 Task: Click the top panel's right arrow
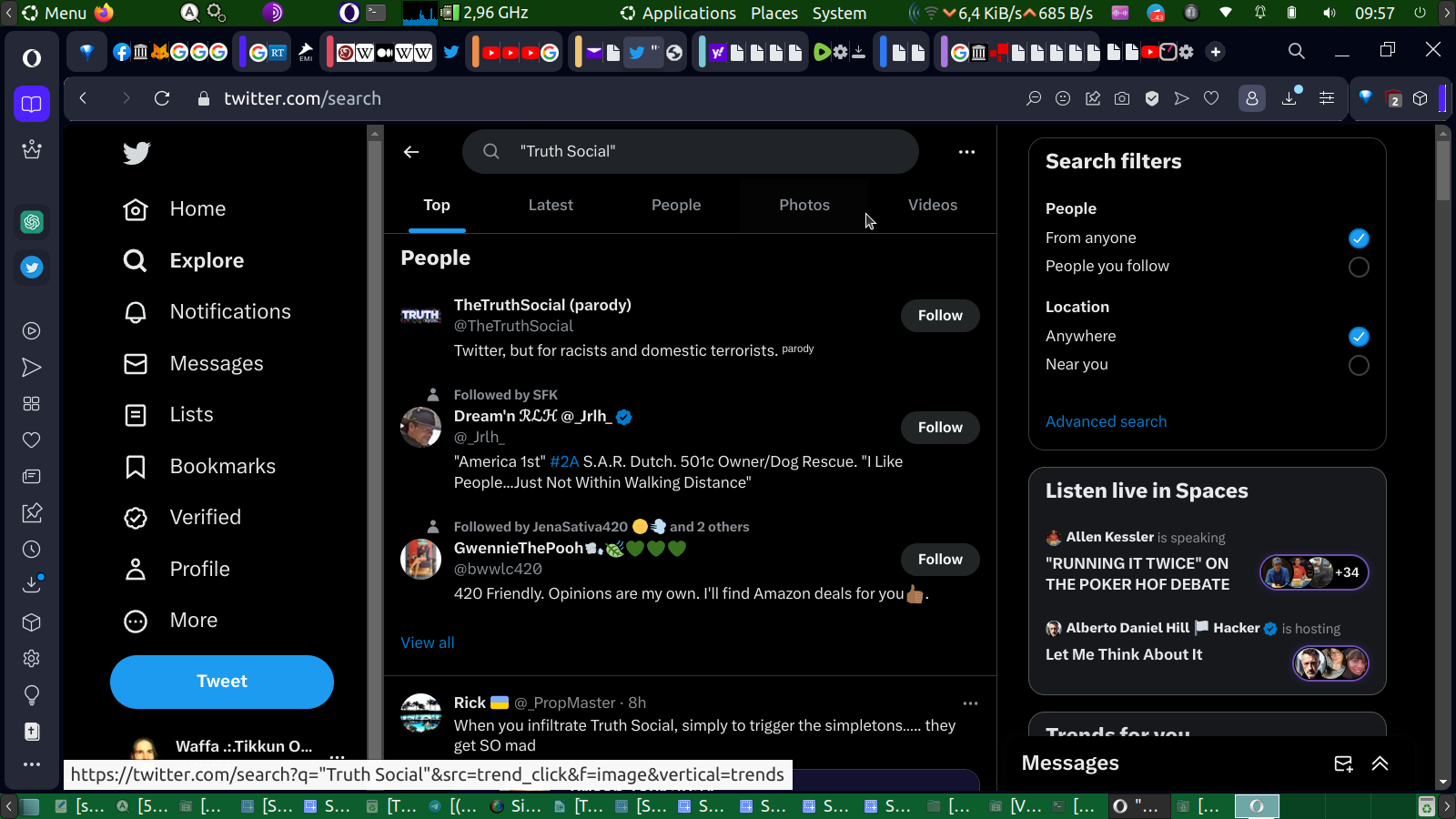pos(1447,13)
